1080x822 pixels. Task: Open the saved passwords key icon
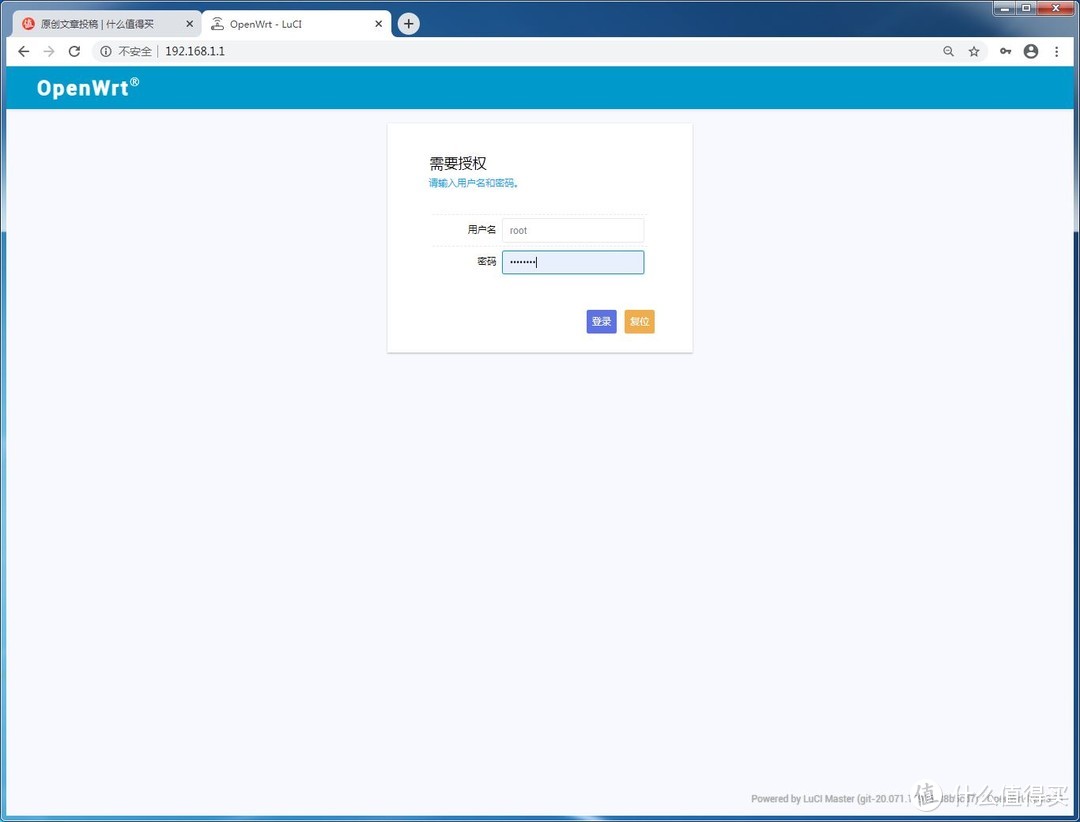click(1006, 52)
